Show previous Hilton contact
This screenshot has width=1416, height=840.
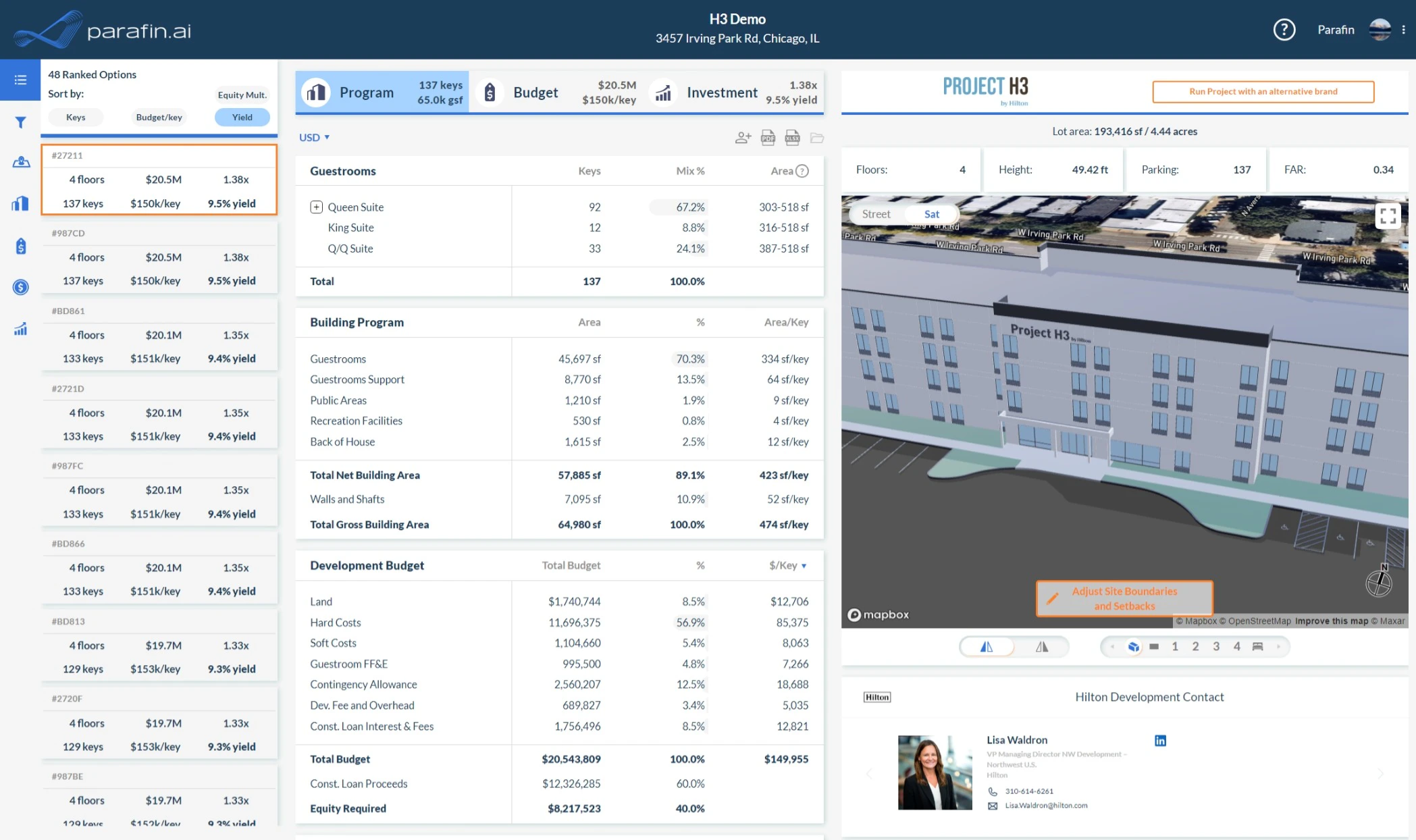pyautogui.click(x=869, y=774)
